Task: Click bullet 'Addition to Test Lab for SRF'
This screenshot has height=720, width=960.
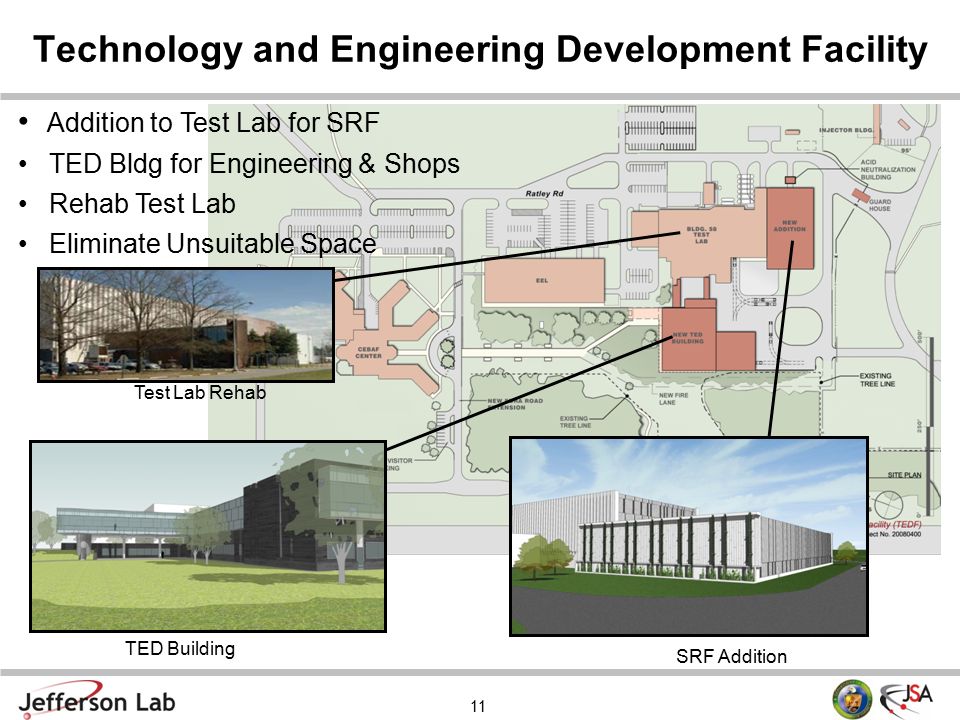Action: 213,122
